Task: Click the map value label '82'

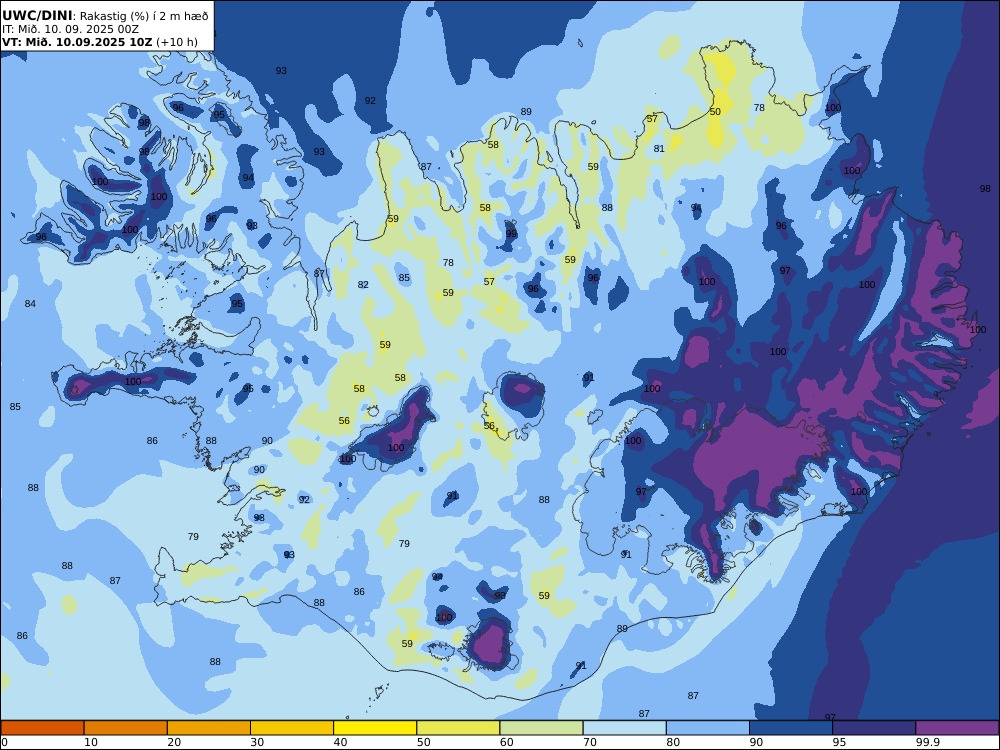Action: [363, 284]
